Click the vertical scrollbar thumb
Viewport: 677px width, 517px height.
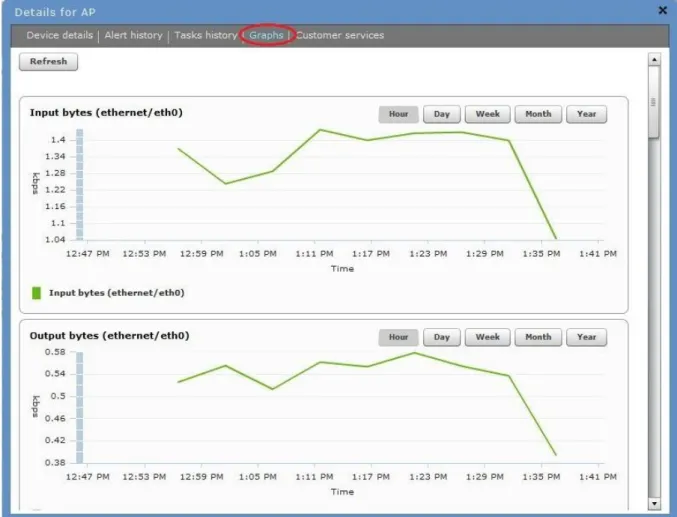[x=654, y=102]
